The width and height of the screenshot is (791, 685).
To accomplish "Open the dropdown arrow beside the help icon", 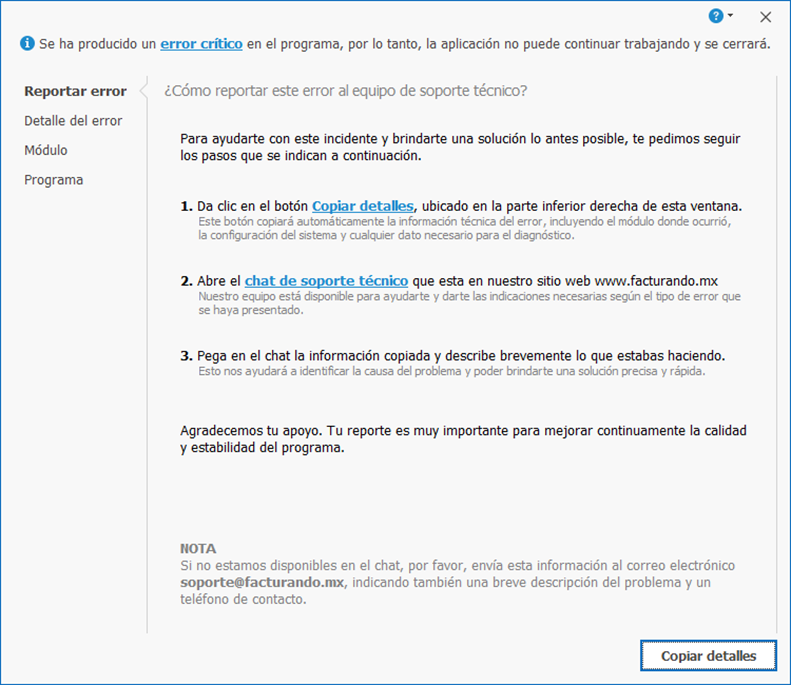I will (x=731, y=16).
